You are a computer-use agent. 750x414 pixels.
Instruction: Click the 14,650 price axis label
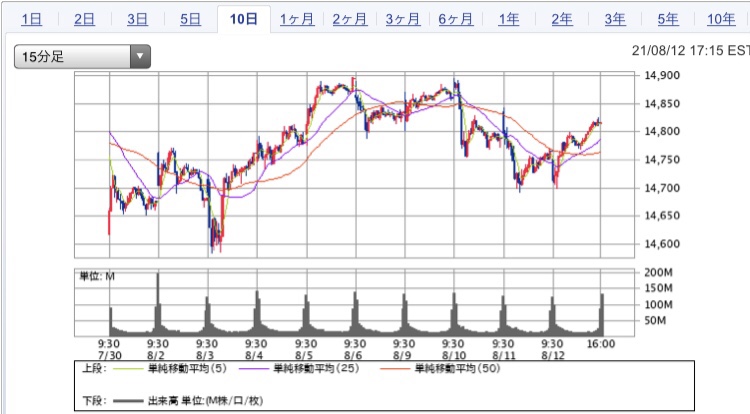pyautogui.click(x=662, y=216)
